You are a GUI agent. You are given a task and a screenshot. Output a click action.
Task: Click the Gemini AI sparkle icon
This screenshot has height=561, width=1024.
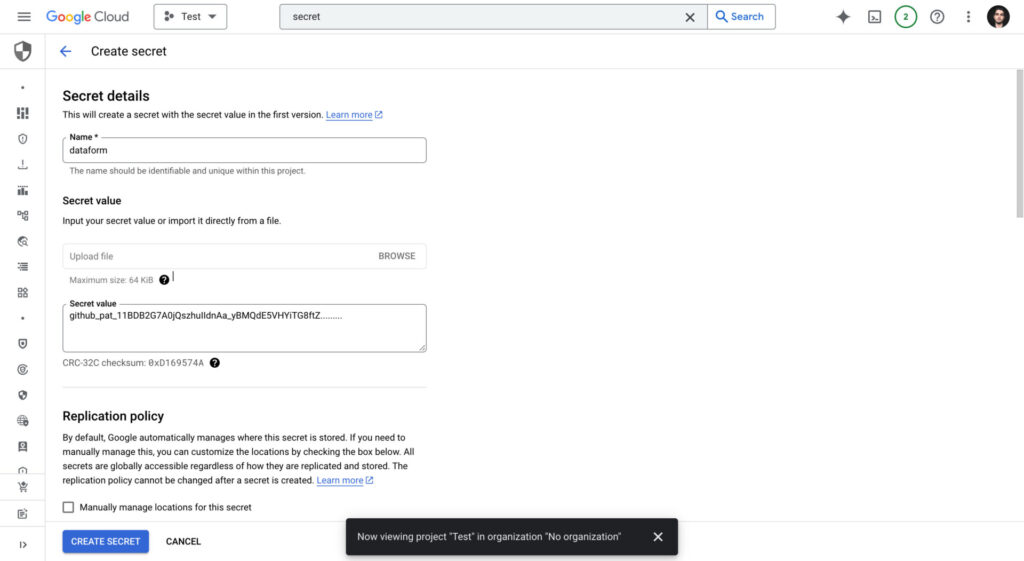(x=843, y=17)
